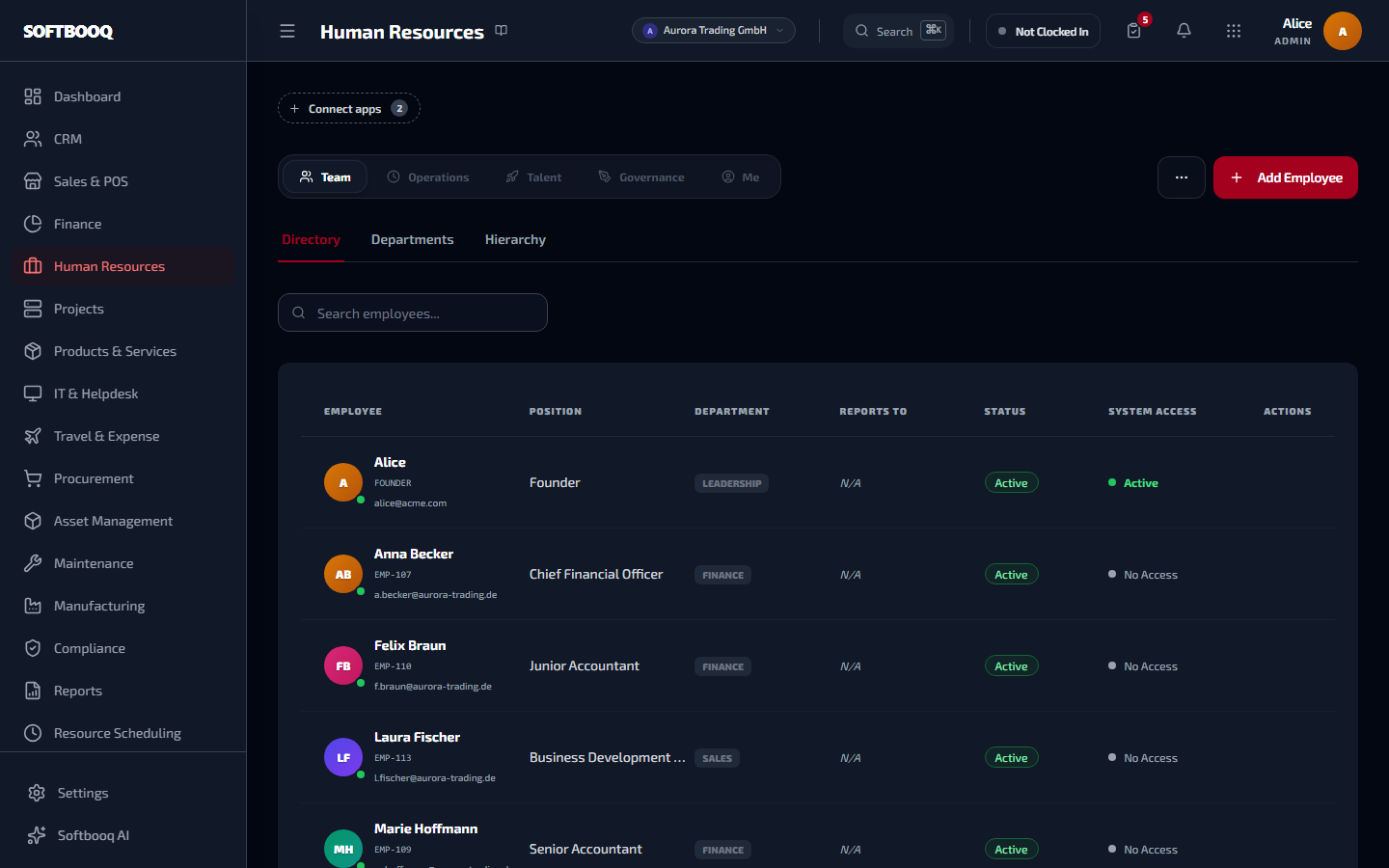This screenshot has width=1389, height=868.
Task: Open Felix Braun's employee name
Action: pos(410,645)
